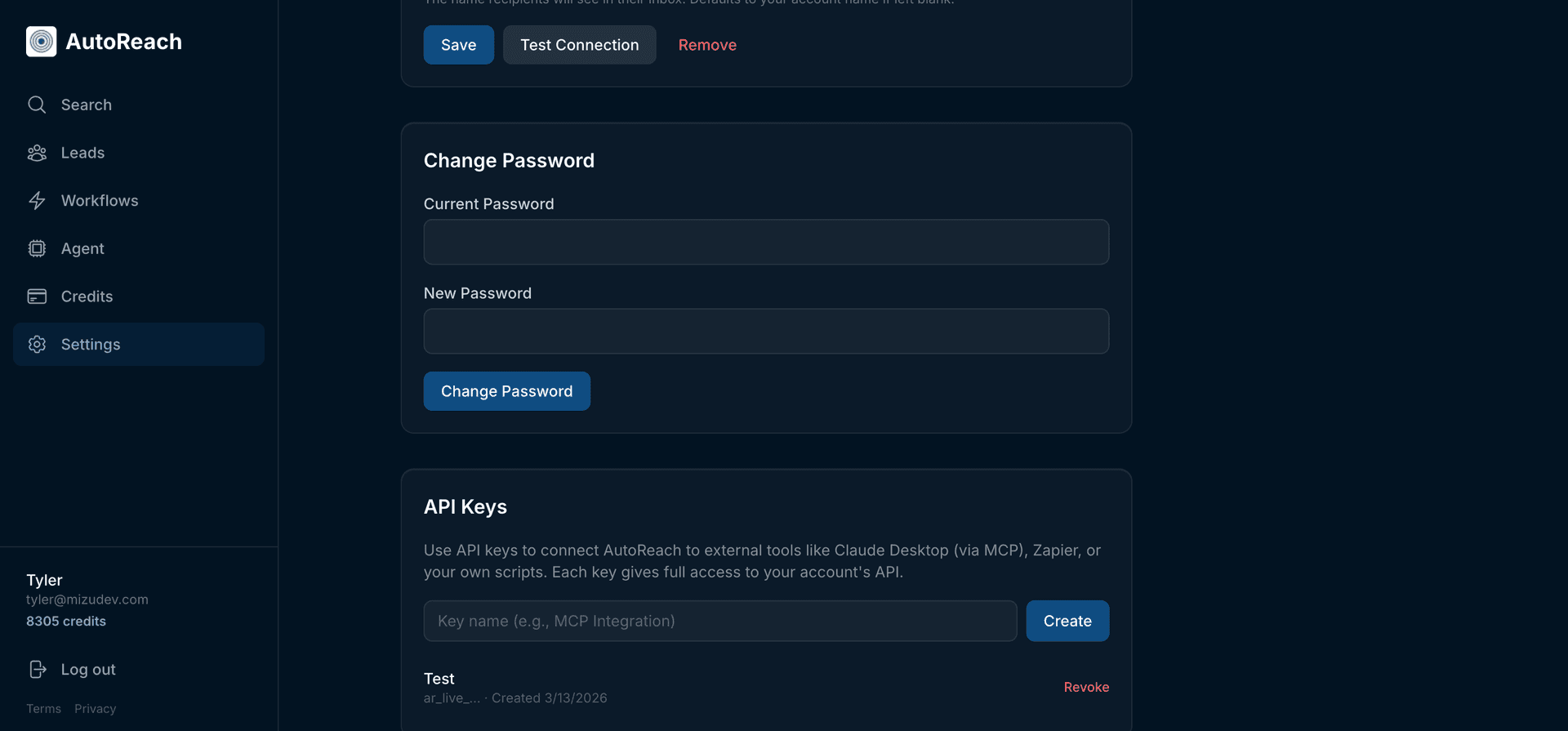This screenshot has width=1568, height=731.
Task: Click the Log out icon
Action: tap(38, 669)
